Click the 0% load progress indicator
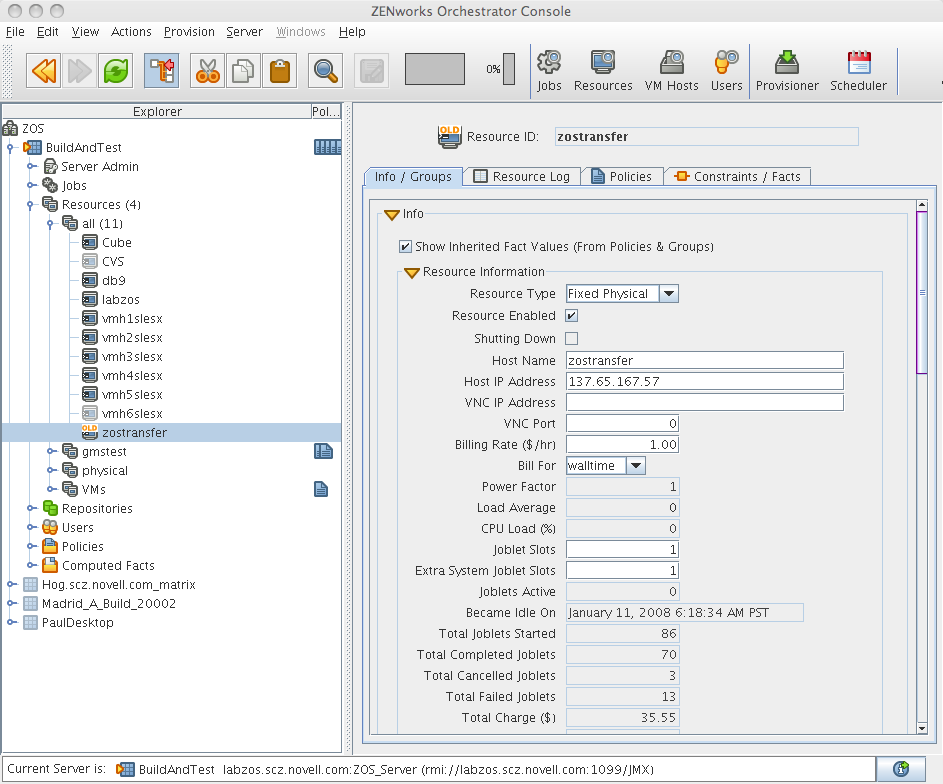The width and height of the screenshot is (943, 784). [500, 69]
